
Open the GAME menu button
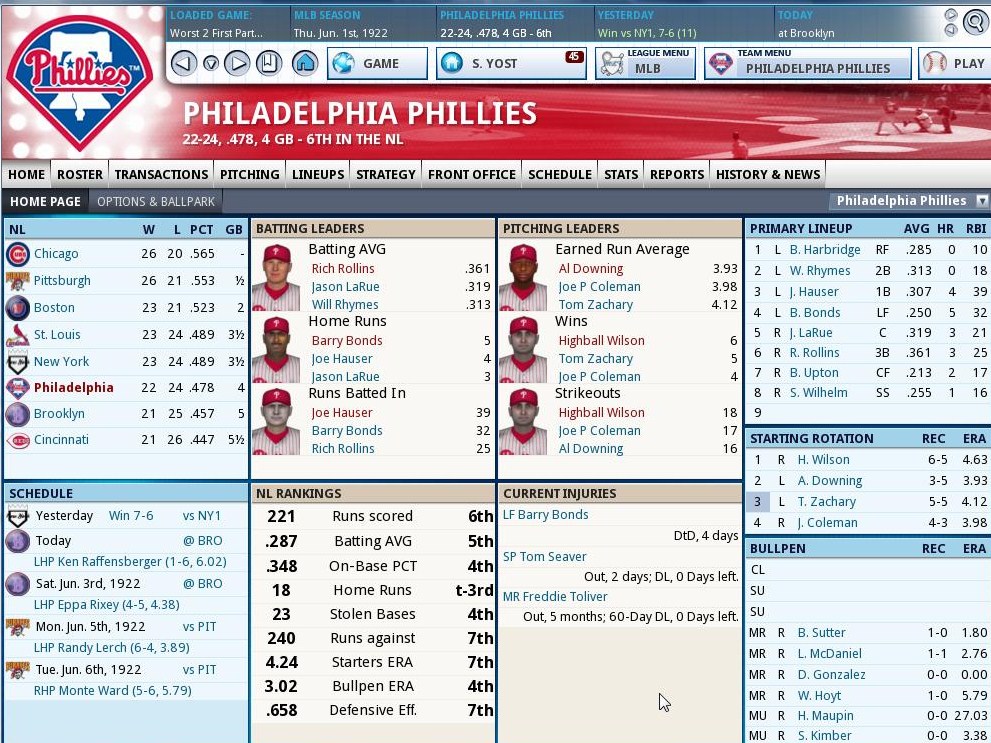377,64
